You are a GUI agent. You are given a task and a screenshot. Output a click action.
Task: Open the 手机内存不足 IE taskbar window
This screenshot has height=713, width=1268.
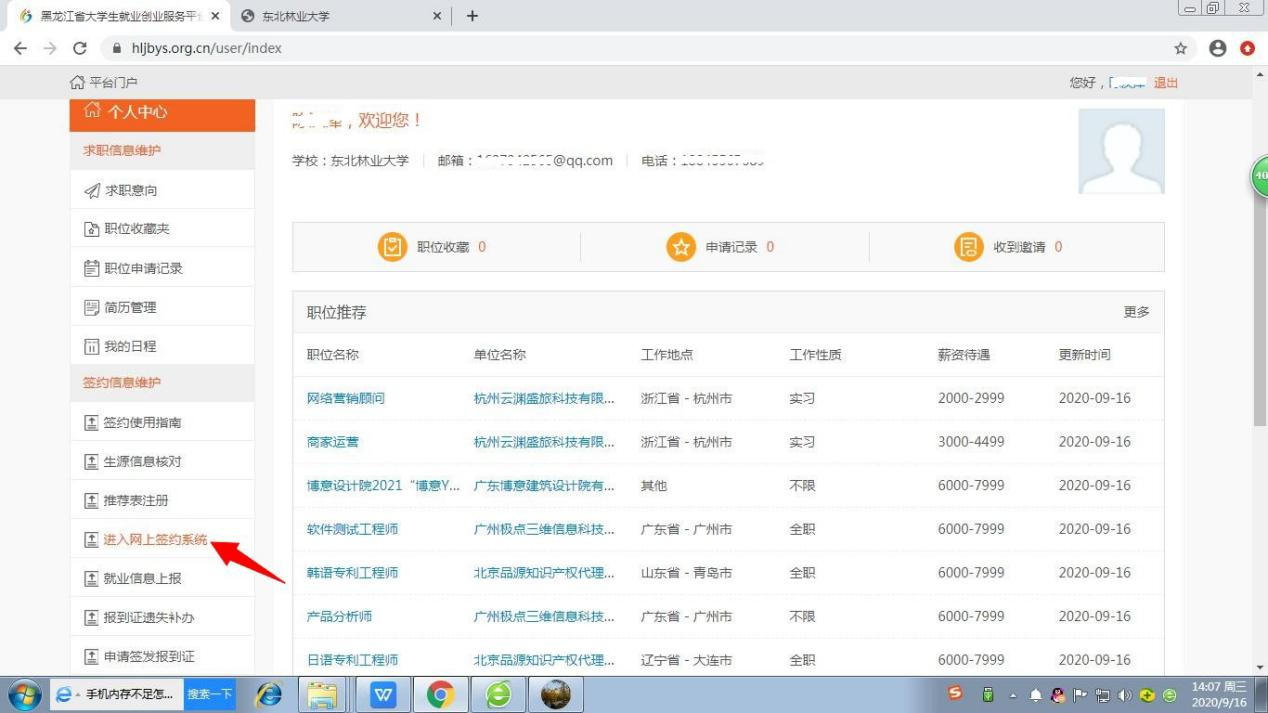click(x=115, y=694)
